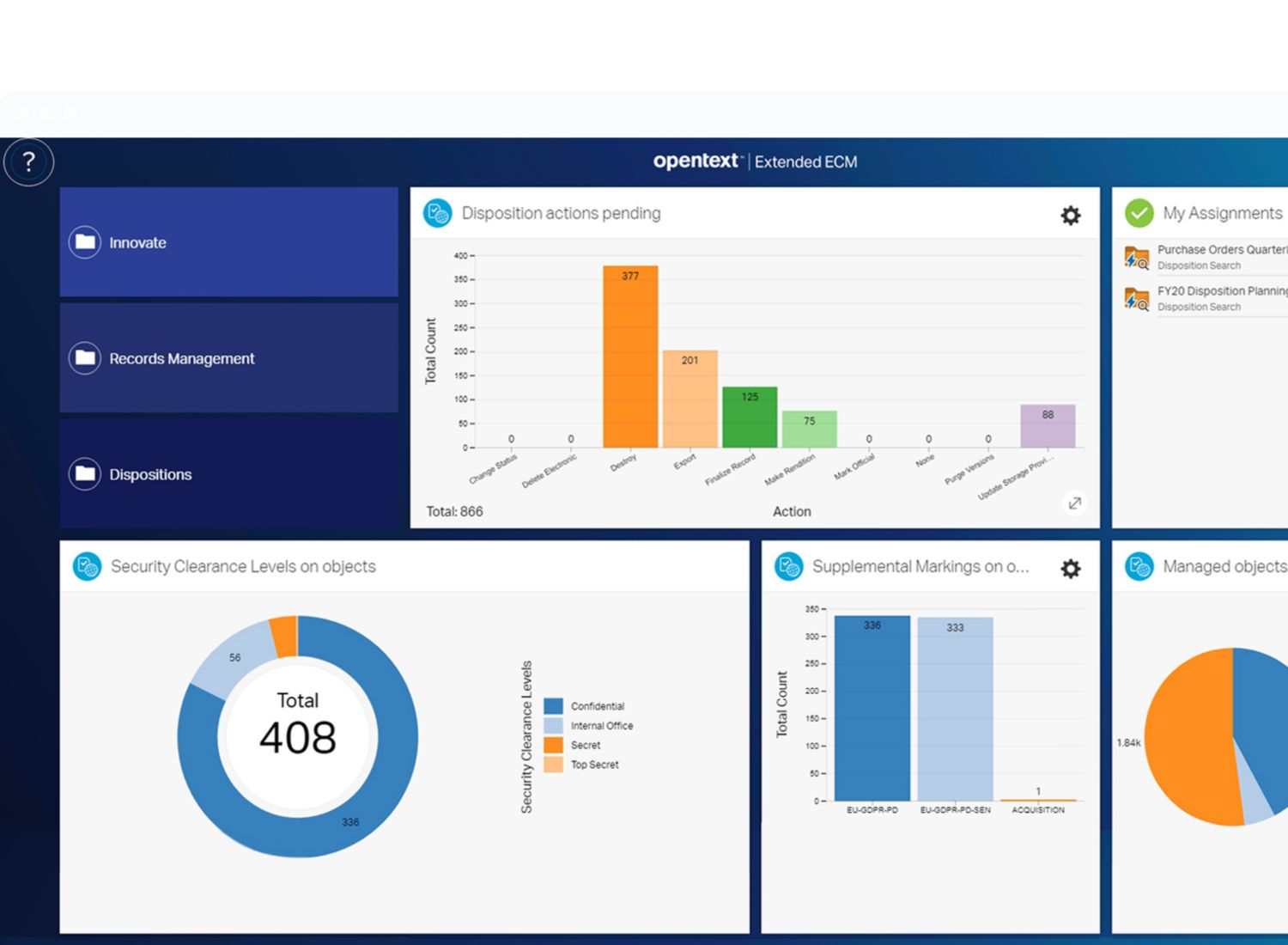Toggle Confidential legend color swatch
Screen dimensions: 1288x945
pos(554,706)
